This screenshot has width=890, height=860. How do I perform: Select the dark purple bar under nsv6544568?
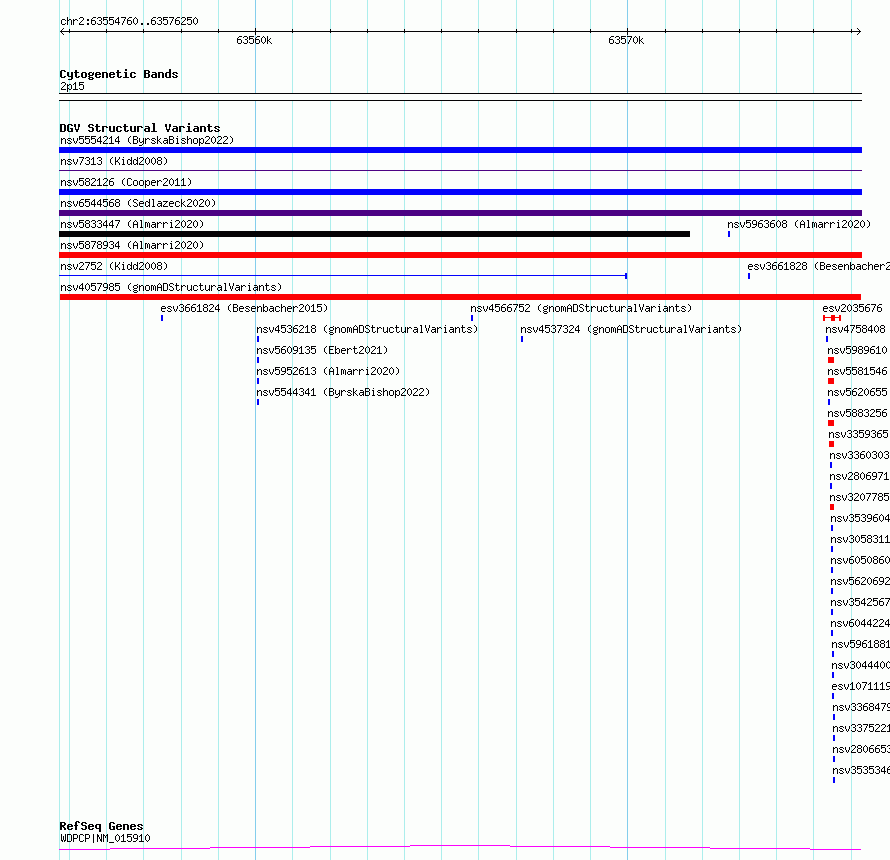pos(460,213)
